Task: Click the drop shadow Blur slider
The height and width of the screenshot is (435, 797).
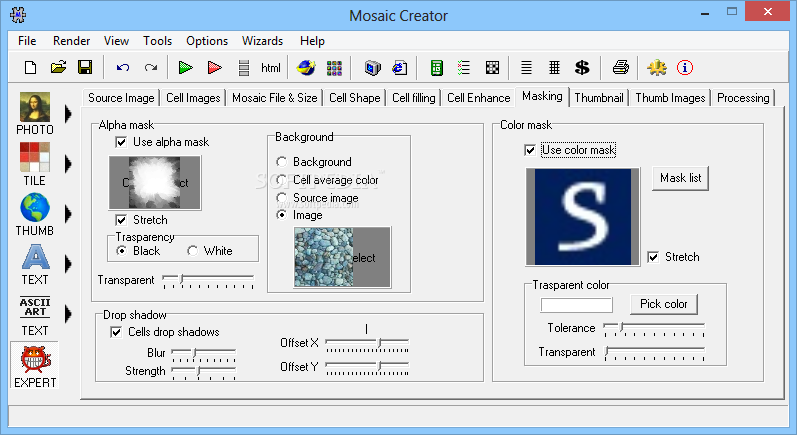Action: [x=203, y=354]
